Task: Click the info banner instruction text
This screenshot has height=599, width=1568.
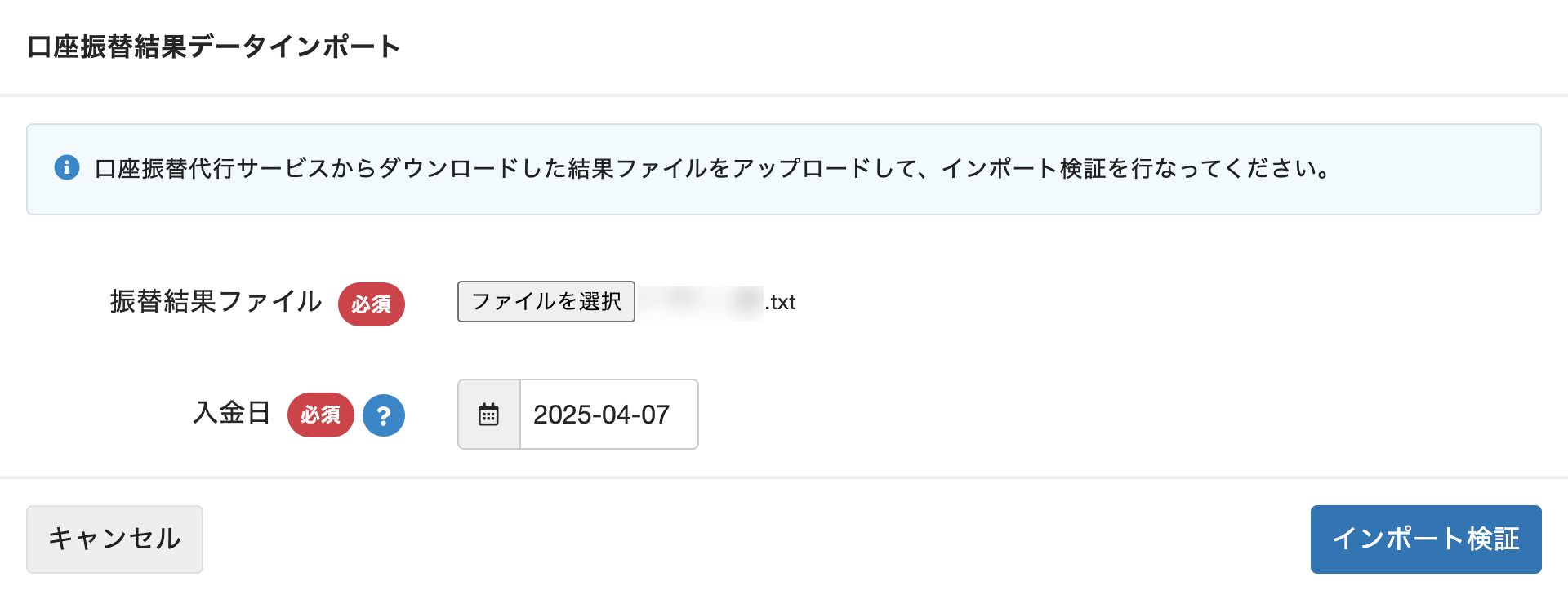Action: click(x=712, y=169)
